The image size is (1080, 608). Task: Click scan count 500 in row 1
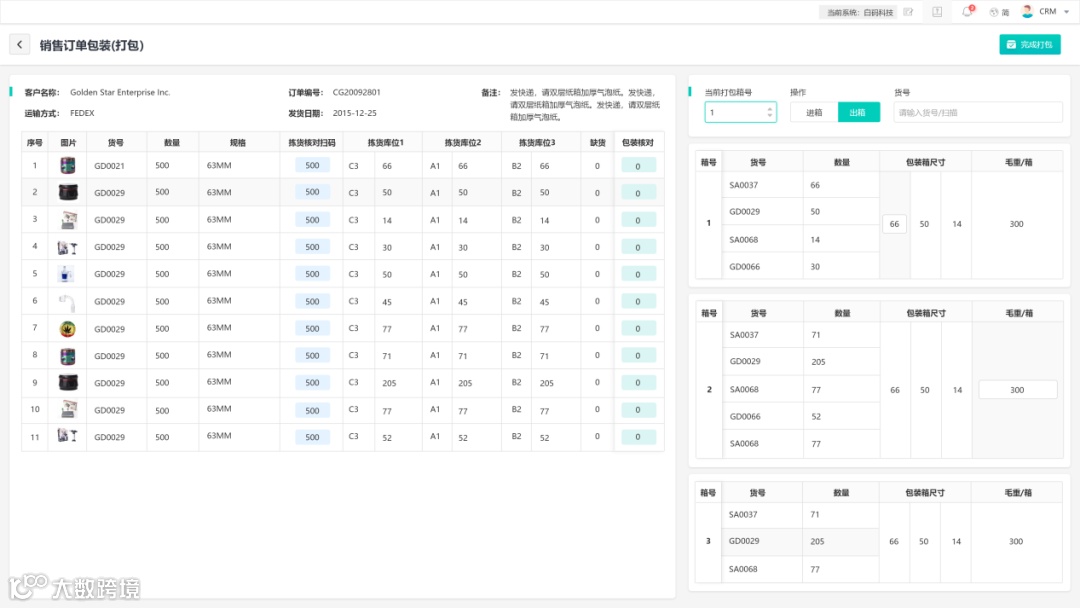click(312, 165)
